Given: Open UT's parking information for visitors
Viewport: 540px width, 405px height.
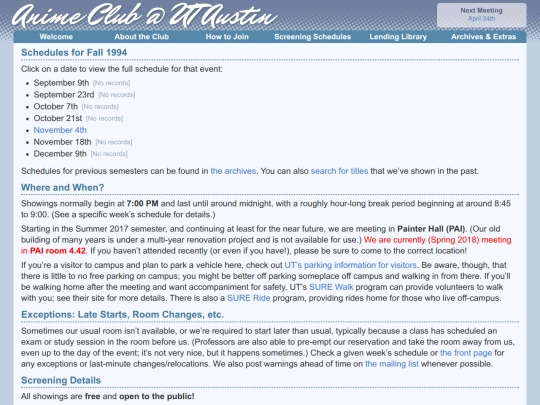Looking at the screenshot, I should [x=350, y=265].
